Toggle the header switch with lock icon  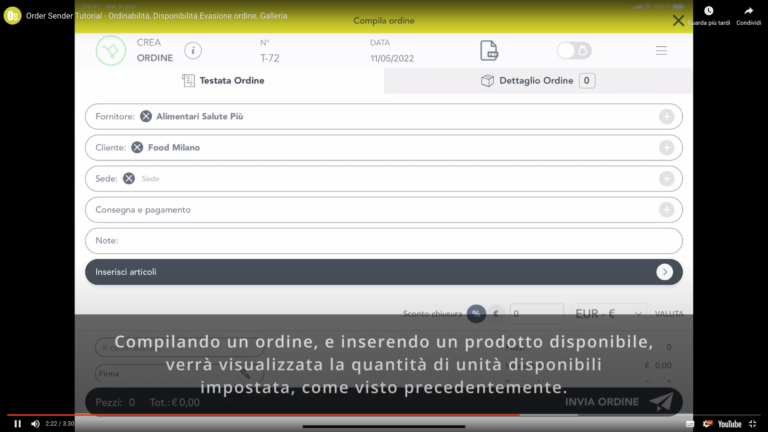(x=574, y=50)
